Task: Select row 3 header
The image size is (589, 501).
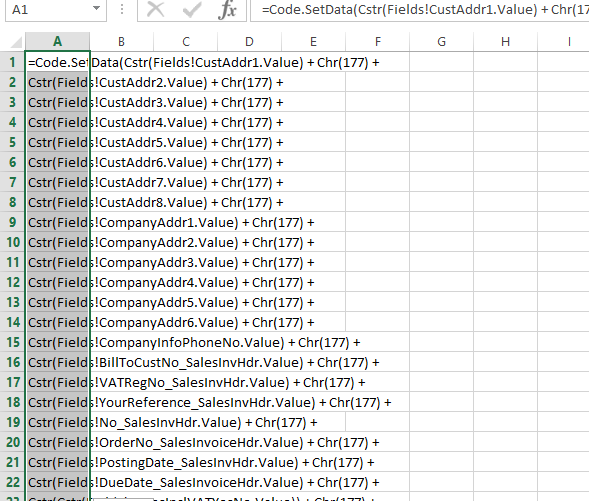Action: point(12,102)
